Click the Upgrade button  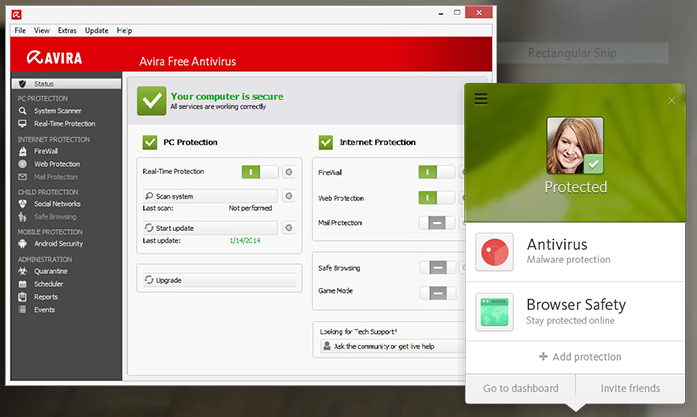point(220,280)
